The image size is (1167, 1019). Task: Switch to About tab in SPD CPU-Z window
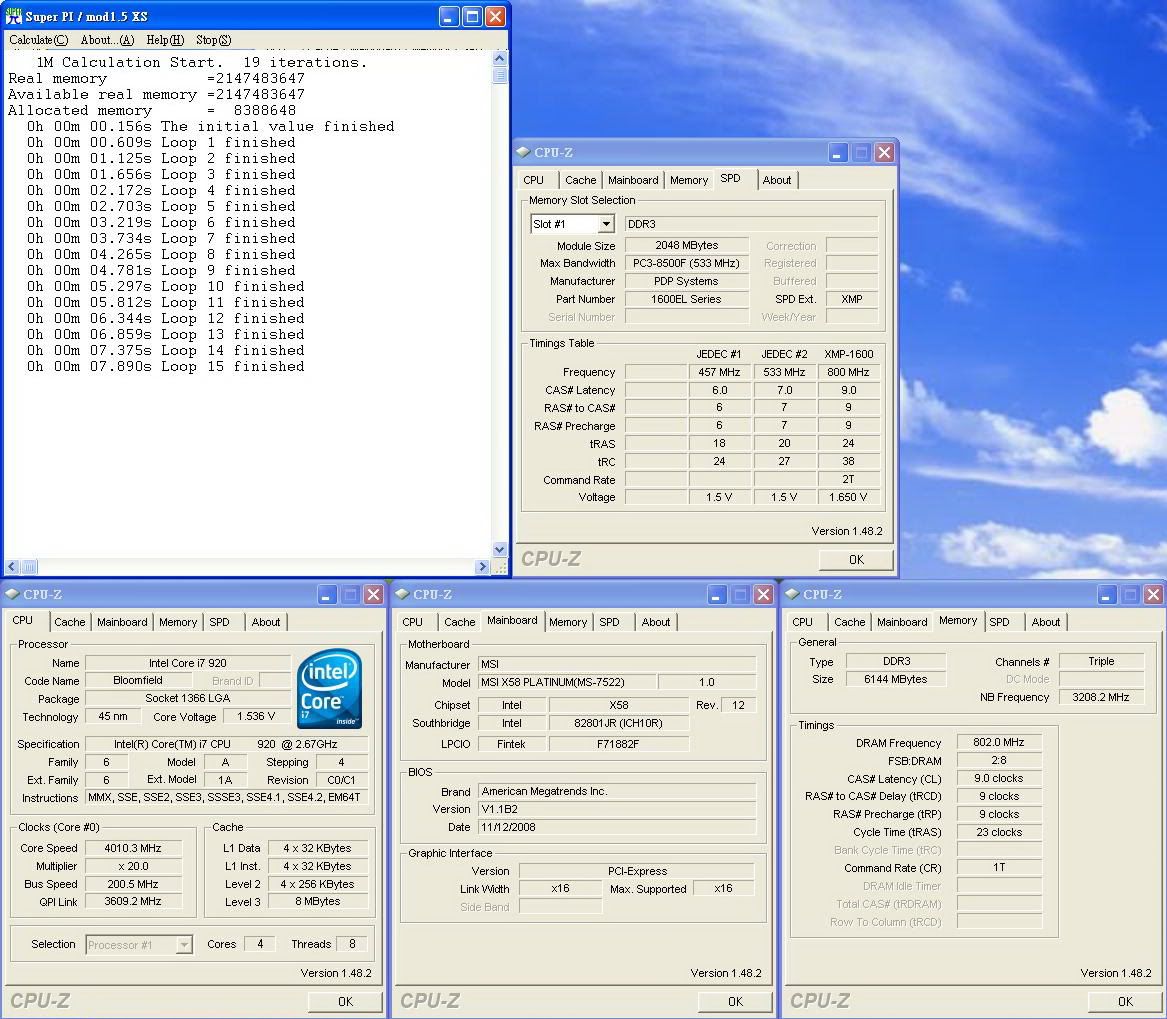coord(777,180)
